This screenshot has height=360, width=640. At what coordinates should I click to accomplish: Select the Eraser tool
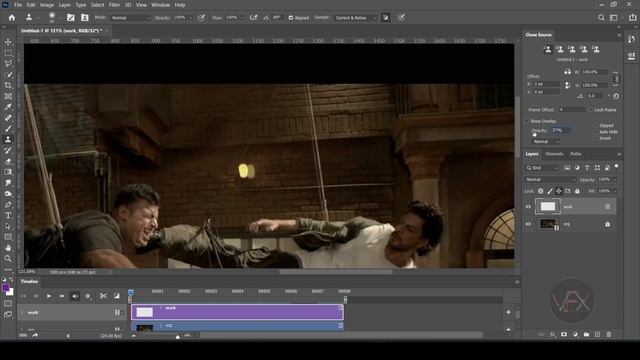8,161
